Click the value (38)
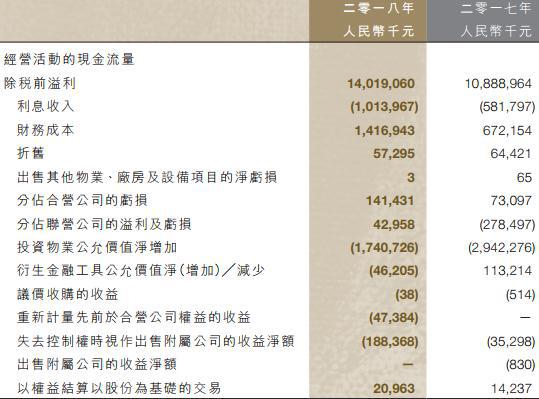539x399 pixels. point(407,295)
